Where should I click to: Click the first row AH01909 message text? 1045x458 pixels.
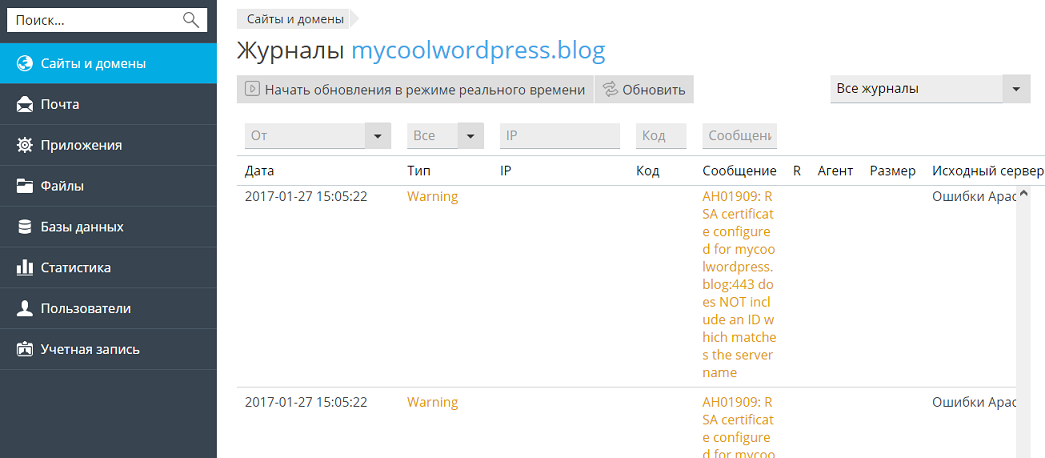click(739, 285)
